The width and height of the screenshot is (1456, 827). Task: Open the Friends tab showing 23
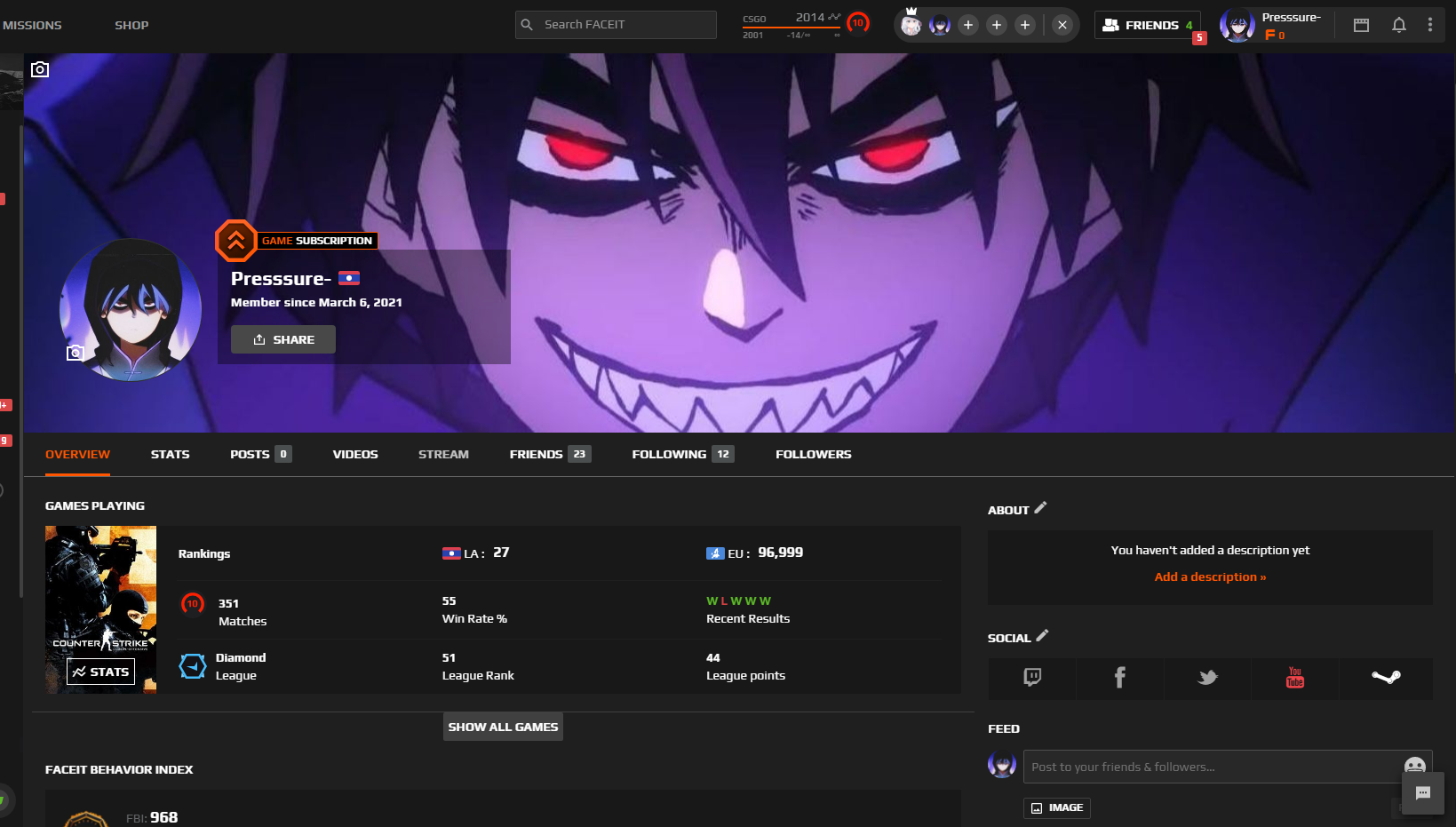pyautogui.click(x=550, y=454)
